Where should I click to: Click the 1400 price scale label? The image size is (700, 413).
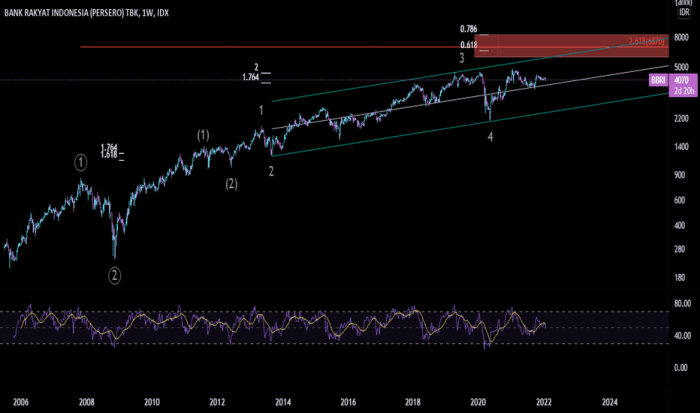684,146
